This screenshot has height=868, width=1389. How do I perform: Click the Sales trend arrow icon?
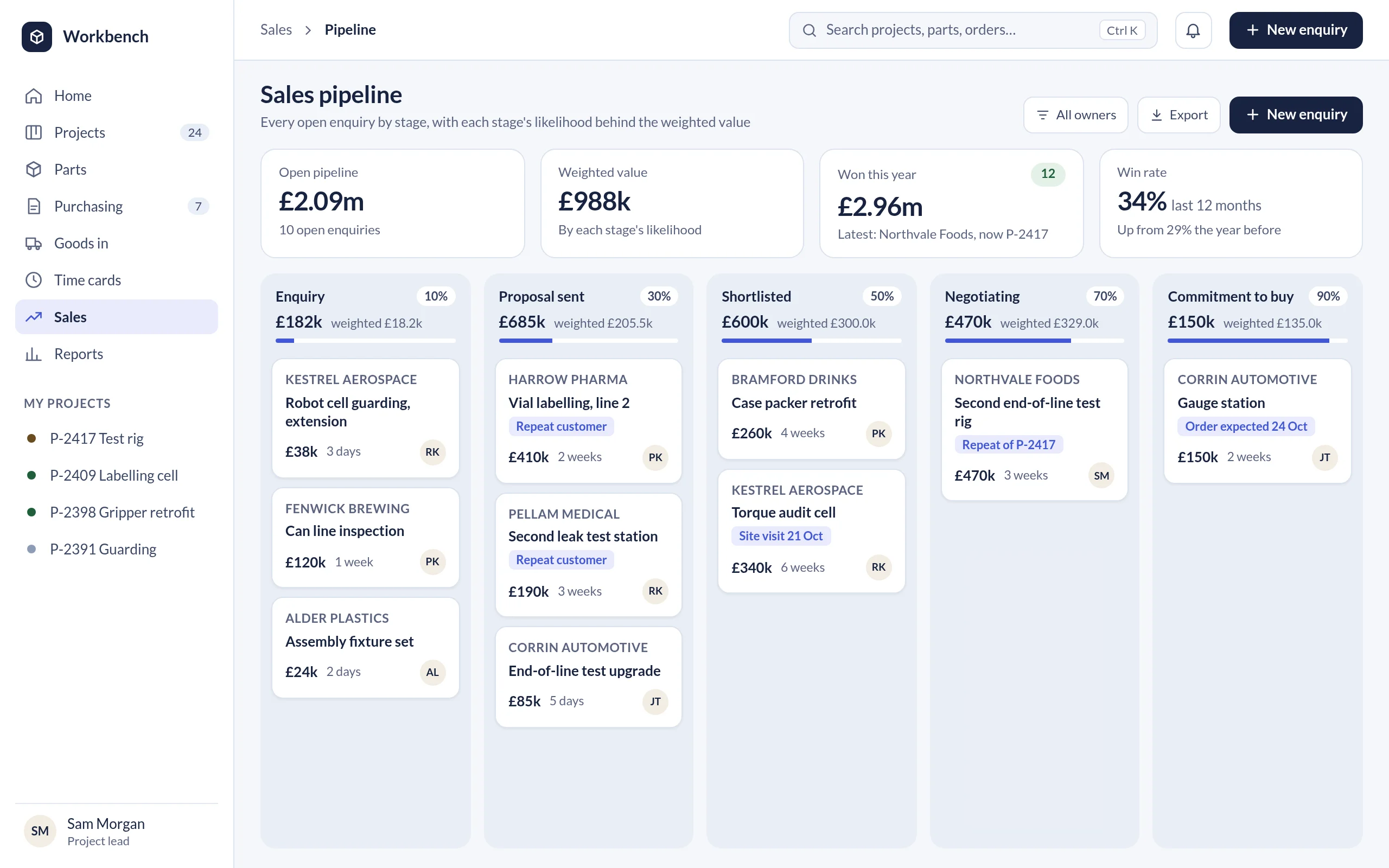[x=34, y=317]
